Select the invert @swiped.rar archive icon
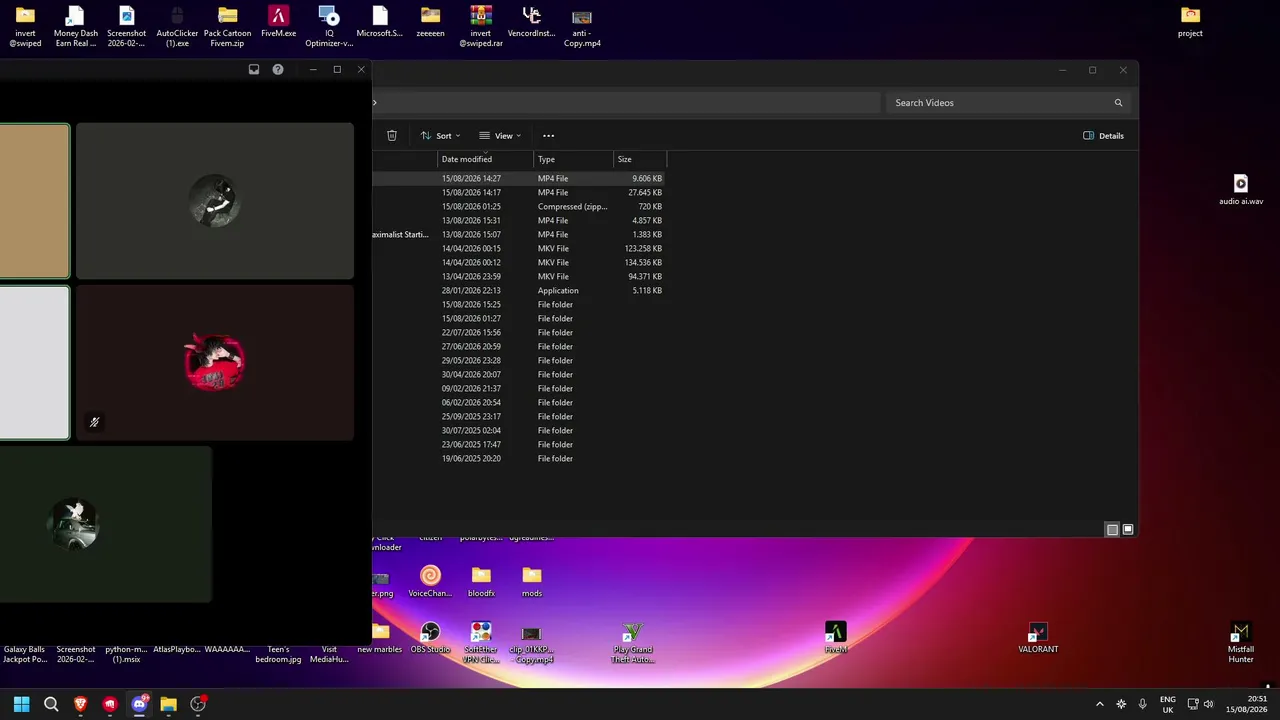 [x=481, y=27]
